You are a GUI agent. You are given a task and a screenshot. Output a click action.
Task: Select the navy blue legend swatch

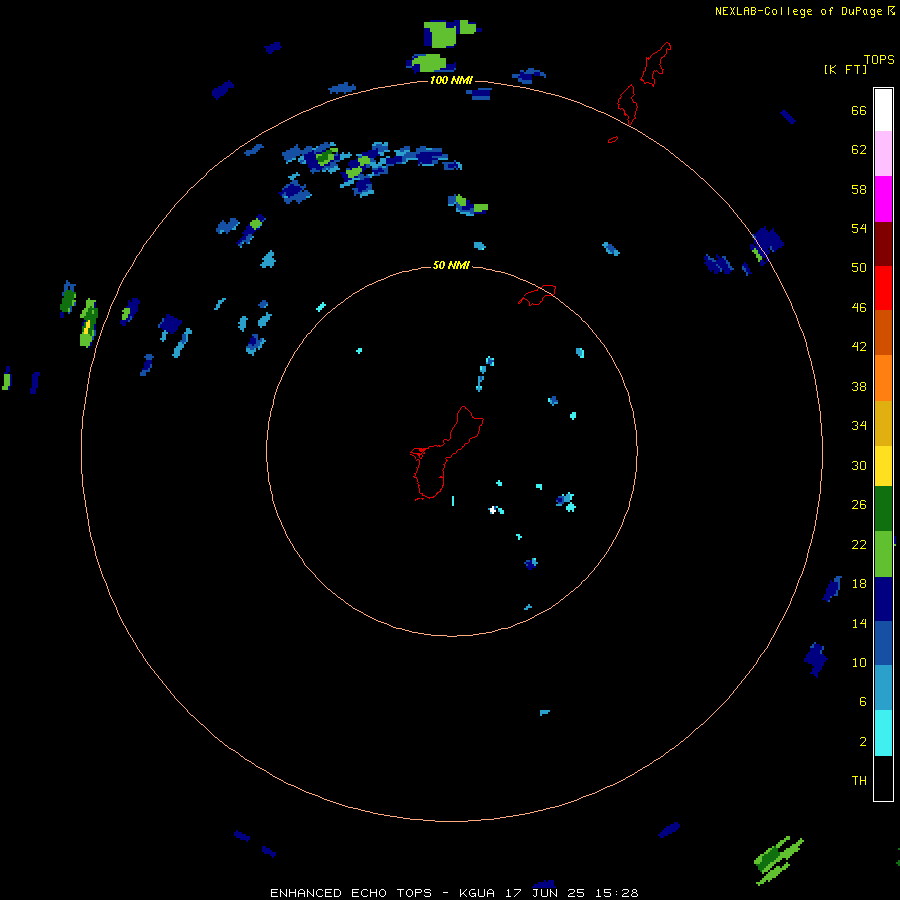[x=883, y=599]
